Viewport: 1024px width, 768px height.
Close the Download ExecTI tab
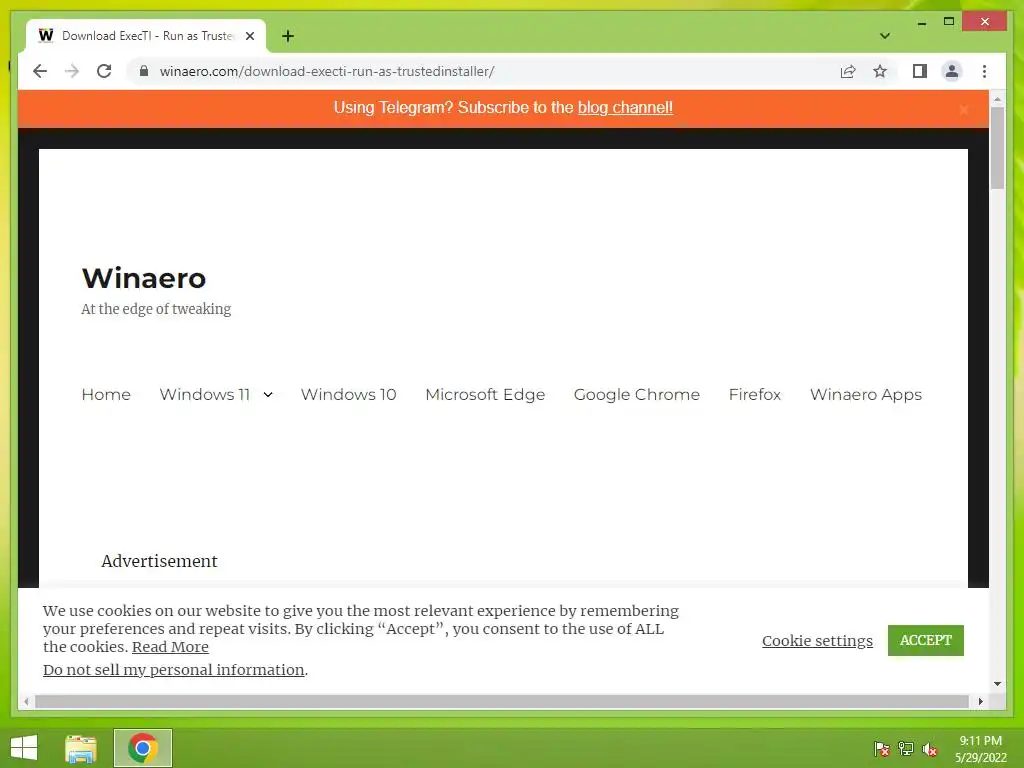tap(249, 36)
